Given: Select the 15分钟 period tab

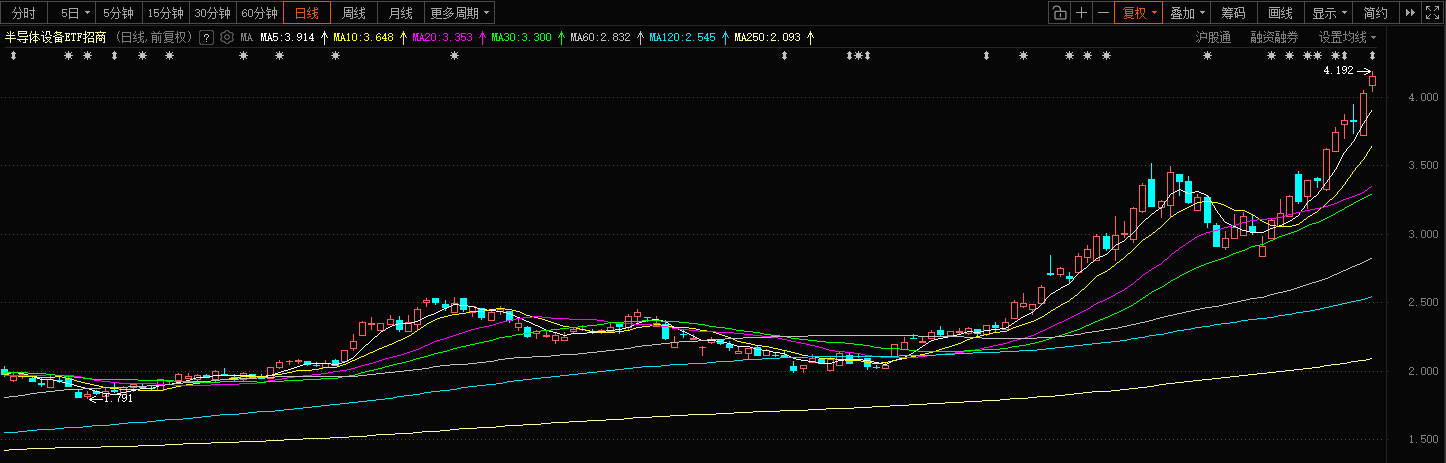Looking at the screenshot, I should point(165,13).
